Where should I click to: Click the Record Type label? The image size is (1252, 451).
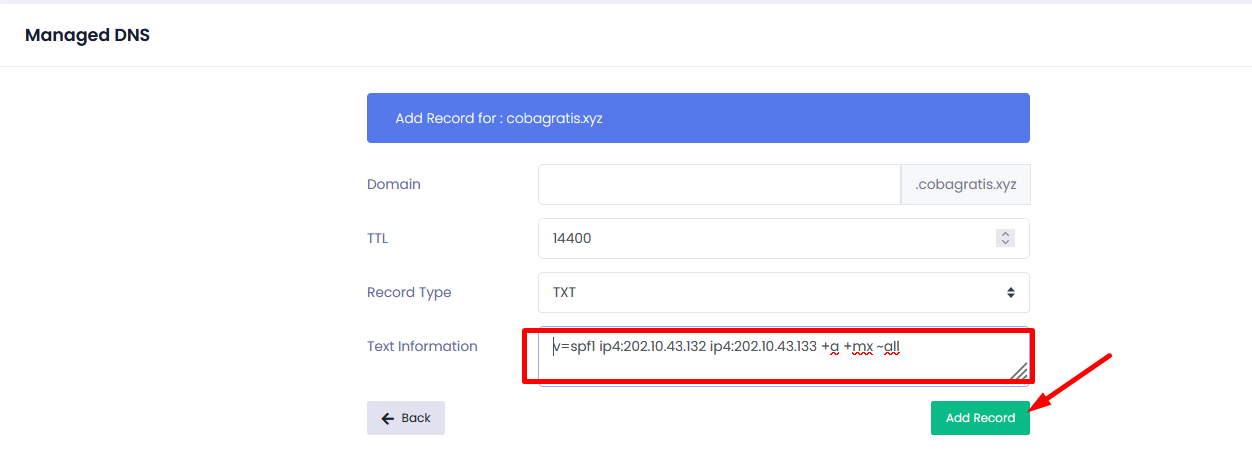[409, 293]
